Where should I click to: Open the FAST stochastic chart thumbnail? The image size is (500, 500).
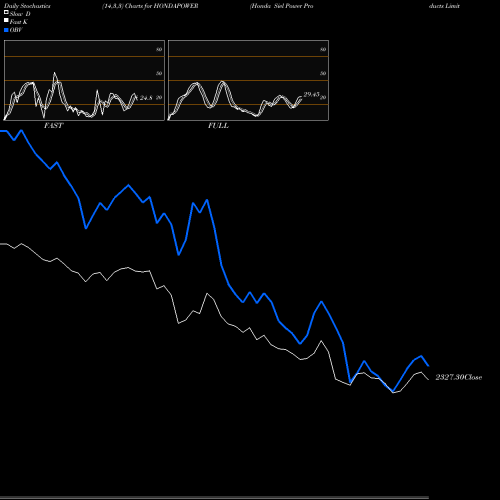pyautogui.click(x=84, y=80)
